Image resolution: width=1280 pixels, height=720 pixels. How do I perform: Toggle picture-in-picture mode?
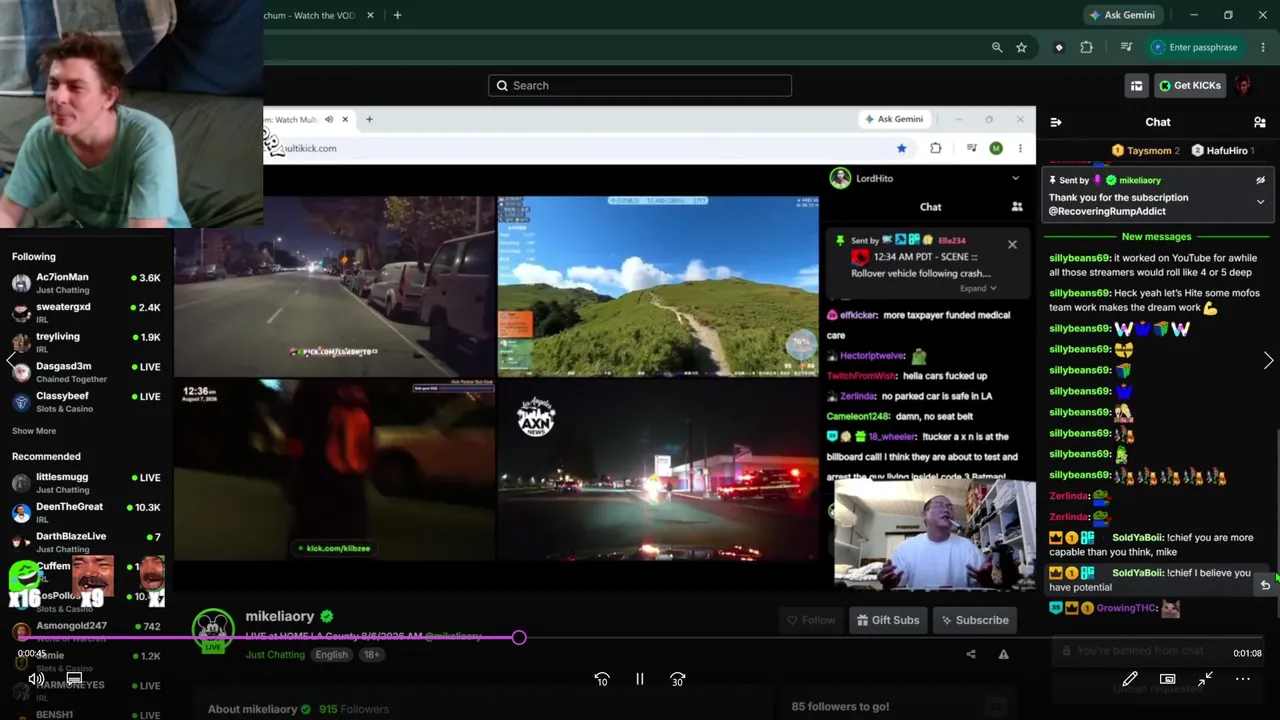pos(1167,679)
